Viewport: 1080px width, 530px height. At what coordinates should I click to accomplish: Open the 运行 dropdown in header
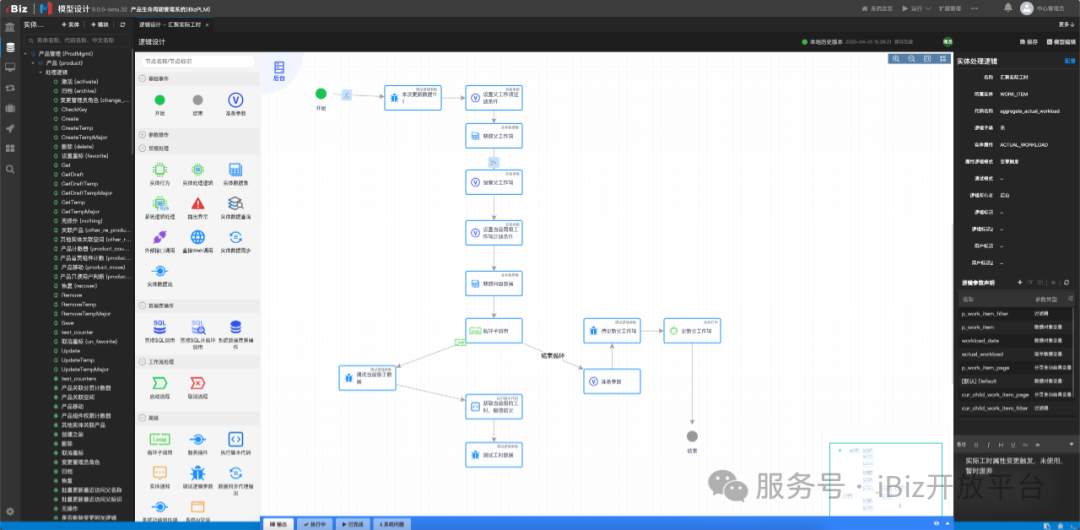click(917, 8)
